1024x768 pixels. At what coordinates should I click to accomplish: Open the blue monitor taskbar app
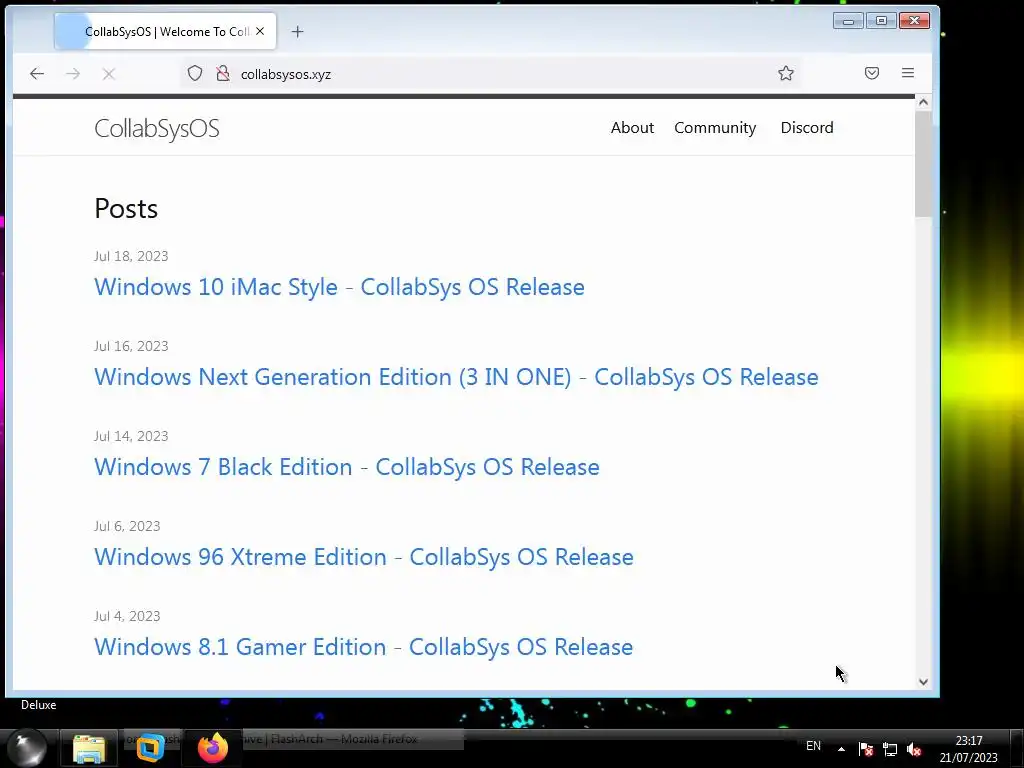[150, 748]
